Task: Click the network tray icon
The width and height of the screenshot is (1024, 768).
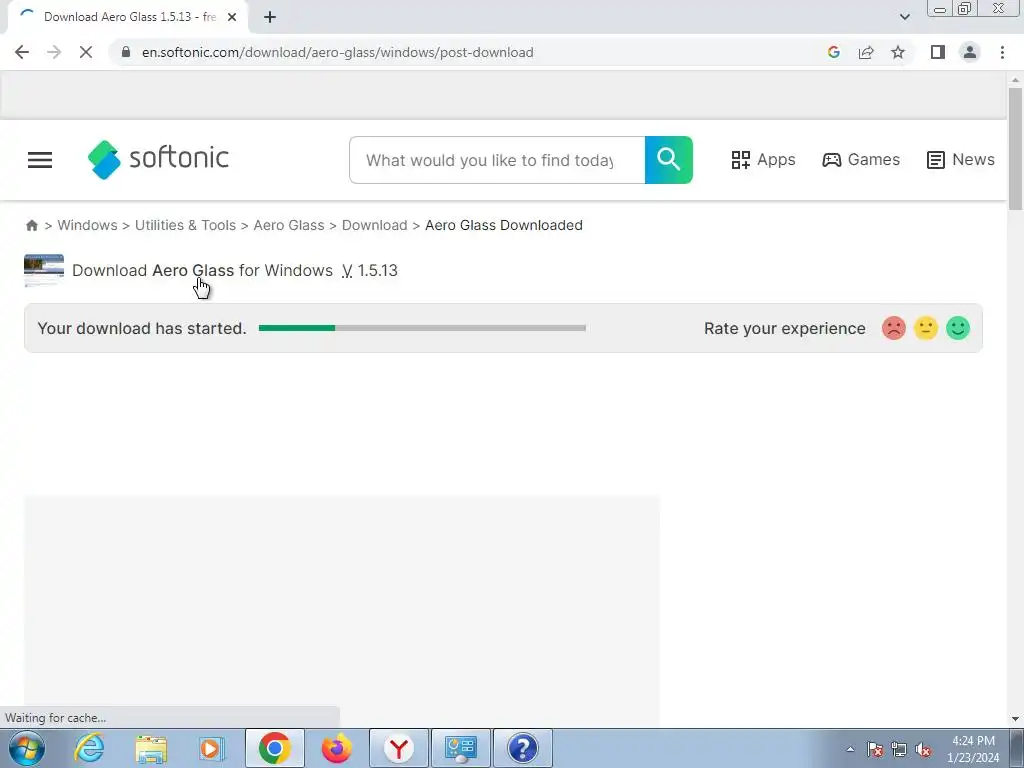Action: click(x=899, y=749)
